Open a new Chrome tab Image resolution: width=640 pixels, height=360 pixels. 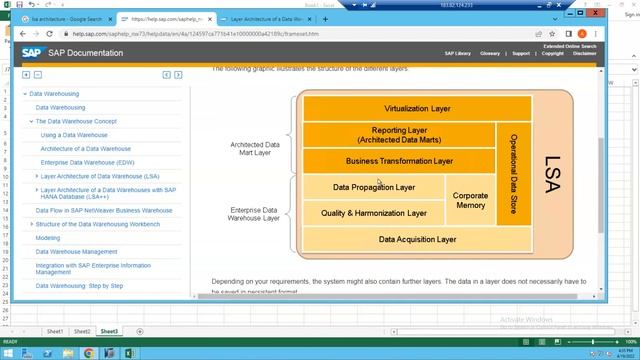click(x=325, y=19)
